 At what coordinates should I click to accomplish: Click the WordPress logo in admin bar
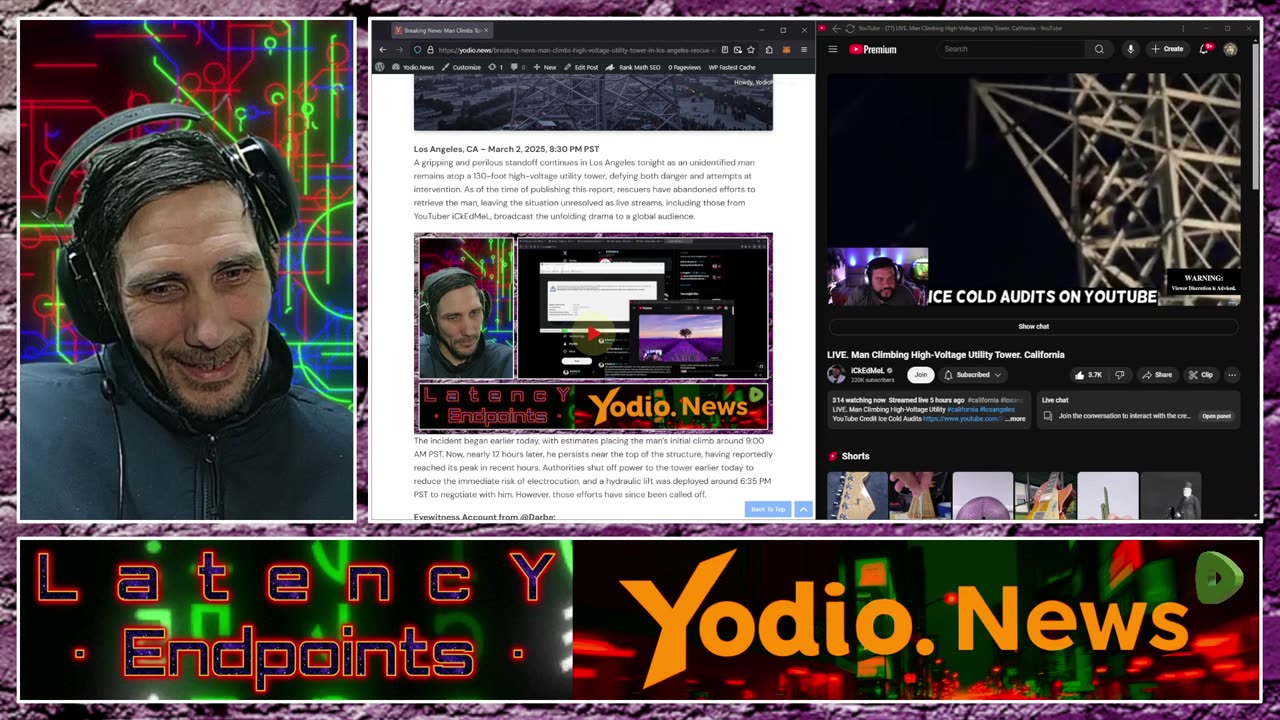click(380, 67)
